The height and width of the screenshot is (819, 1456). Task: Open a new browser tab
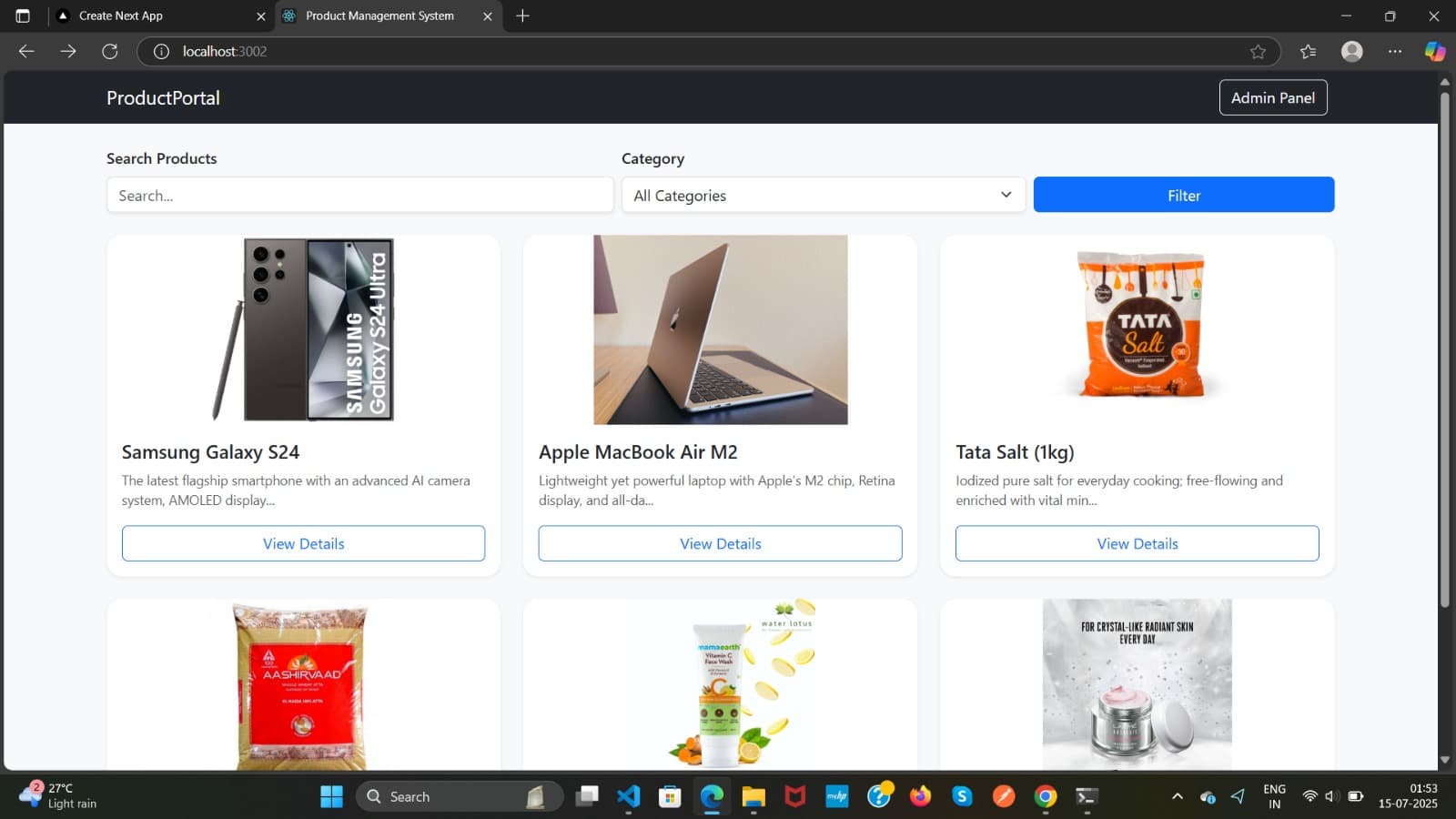522,15
